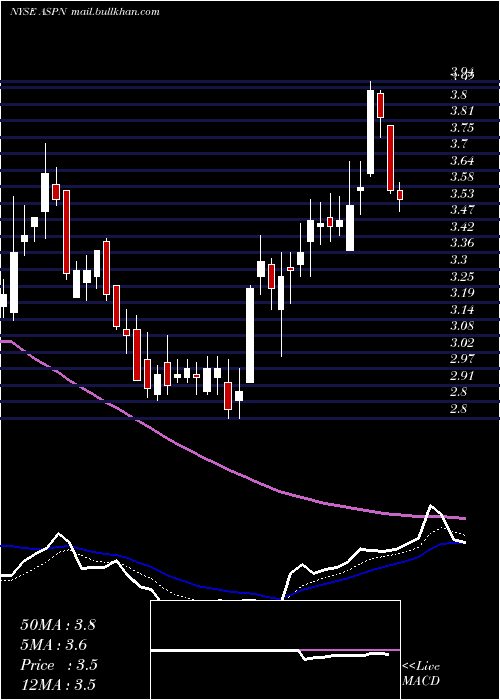Select the 2.97 price axis label
The width and height of the screenshot is (500, 700).
click(462, 358)
